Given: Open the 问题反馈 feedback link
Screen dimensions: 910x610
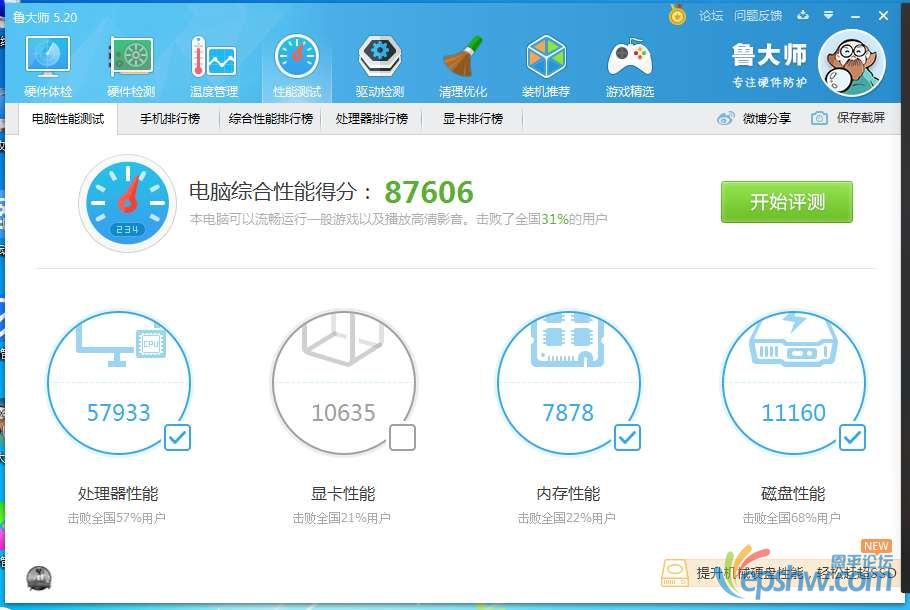Looking at the screenshot, I should pos(758,16).
